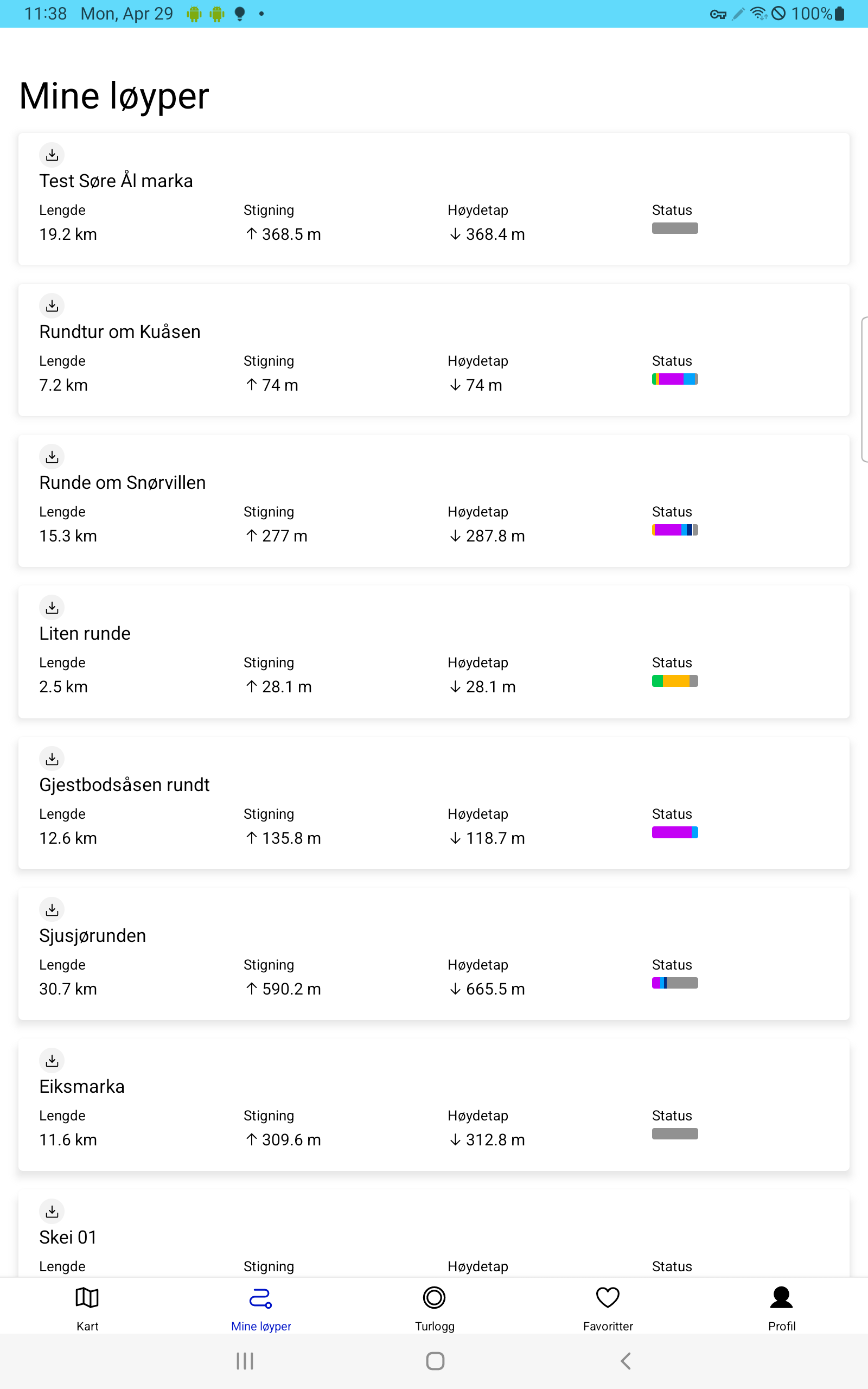Open the Eiksmarka route card
Image resolution: width=868 pixels, height=1389 pixels.
tap(433, 1105)
